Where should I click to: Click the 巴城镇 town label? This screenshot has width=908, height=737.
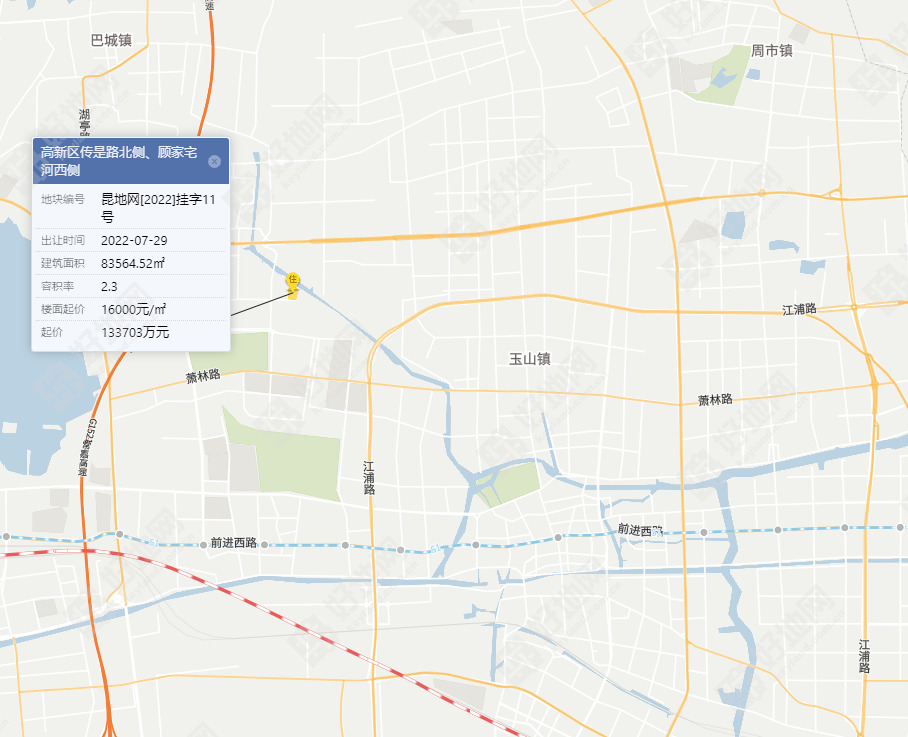(x=111, y=40)
